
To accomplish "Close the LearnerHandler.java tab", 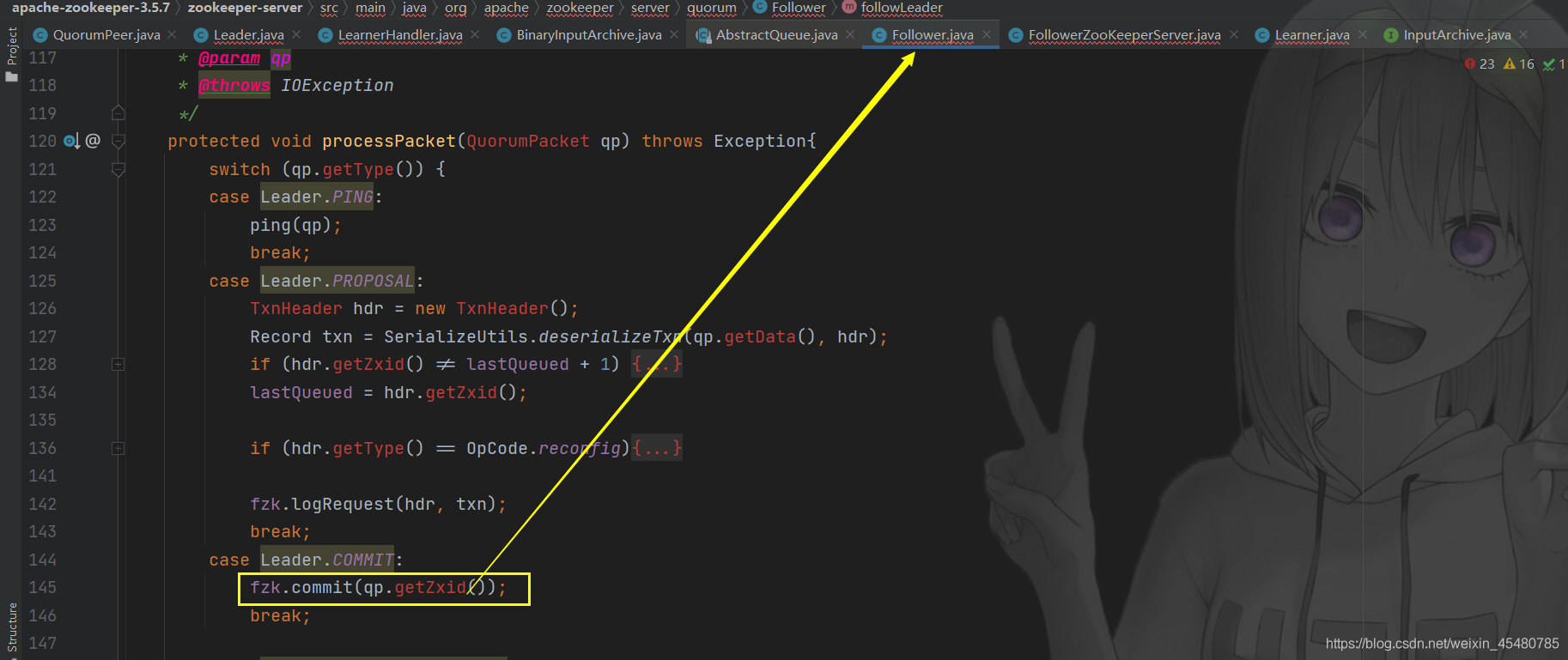I will coord(475,34).
